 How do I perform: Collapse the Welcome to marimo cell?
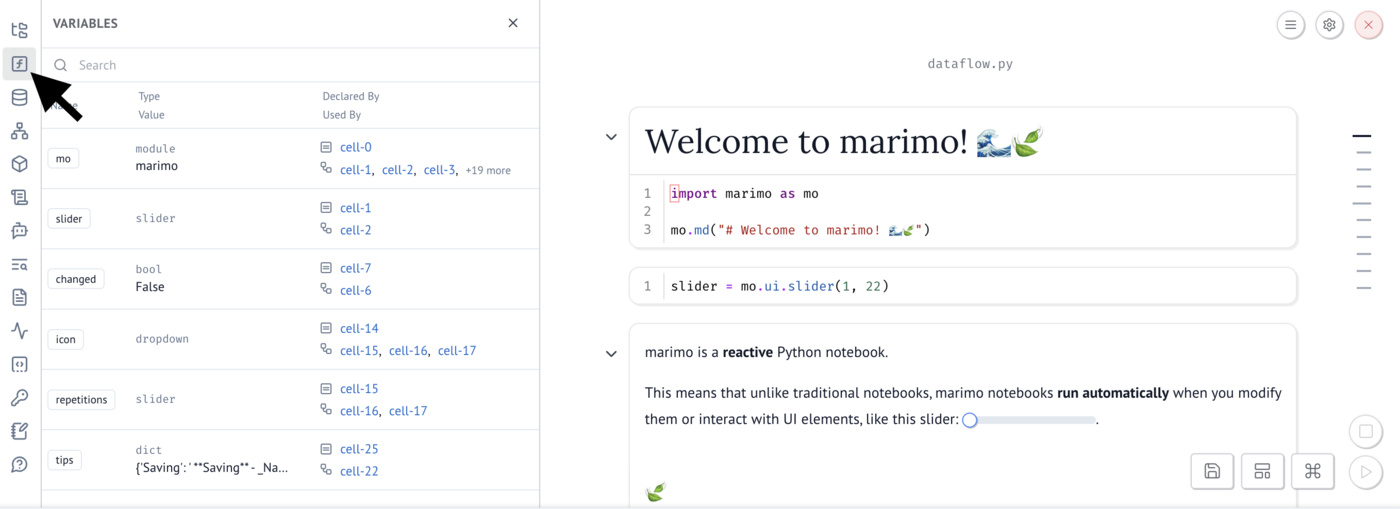pos(611,137)
